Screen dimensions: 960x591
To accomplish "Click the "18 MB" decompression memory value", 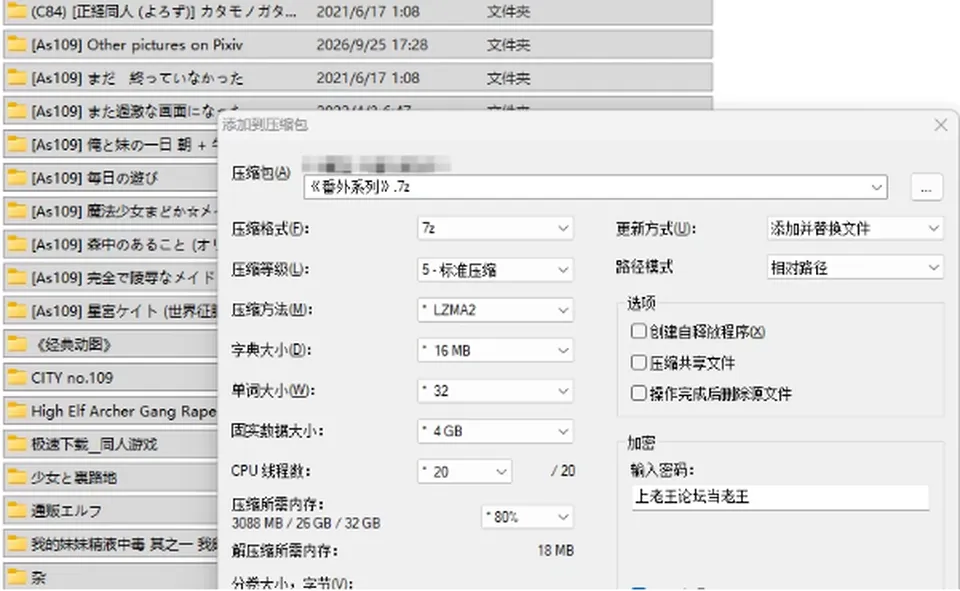I will pyautogui.click(x=555, y=551).
